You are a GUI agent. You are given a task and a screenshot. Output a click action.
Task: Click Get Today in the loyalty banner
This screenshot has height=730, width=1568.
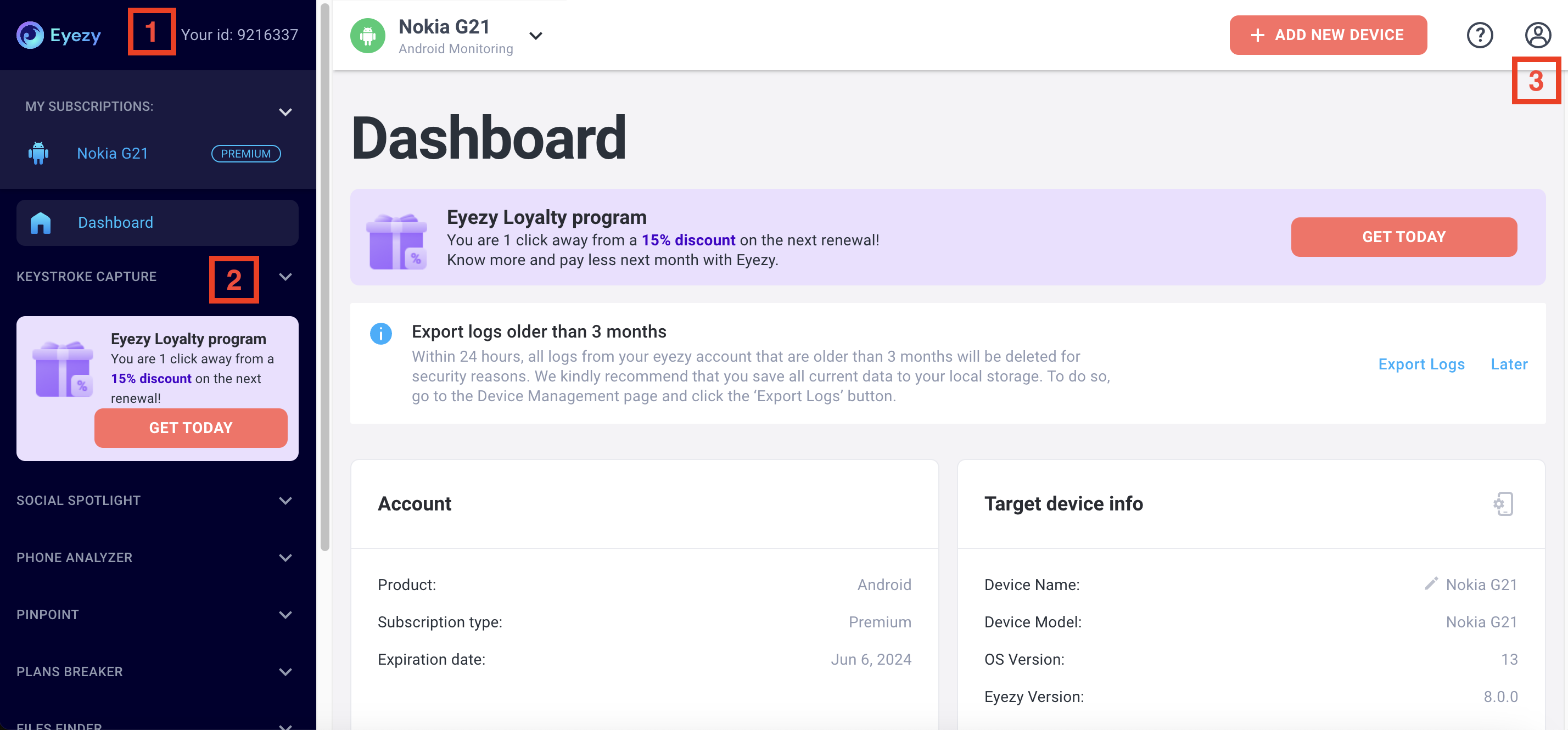pos(1404,237)
